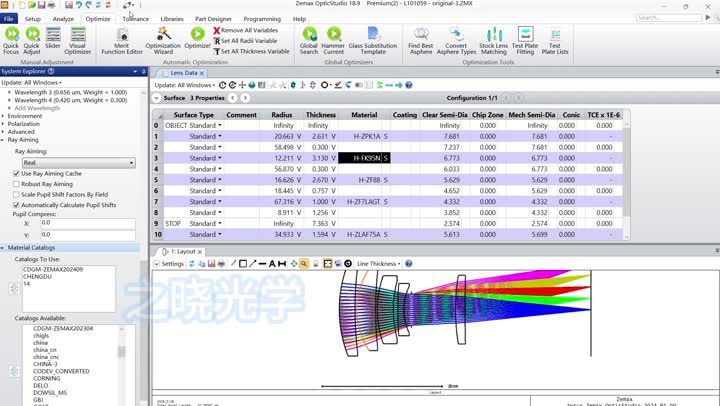Select CHENGDU in Catalogs To Use
The image size is (720, 406).
coord(37,276)
